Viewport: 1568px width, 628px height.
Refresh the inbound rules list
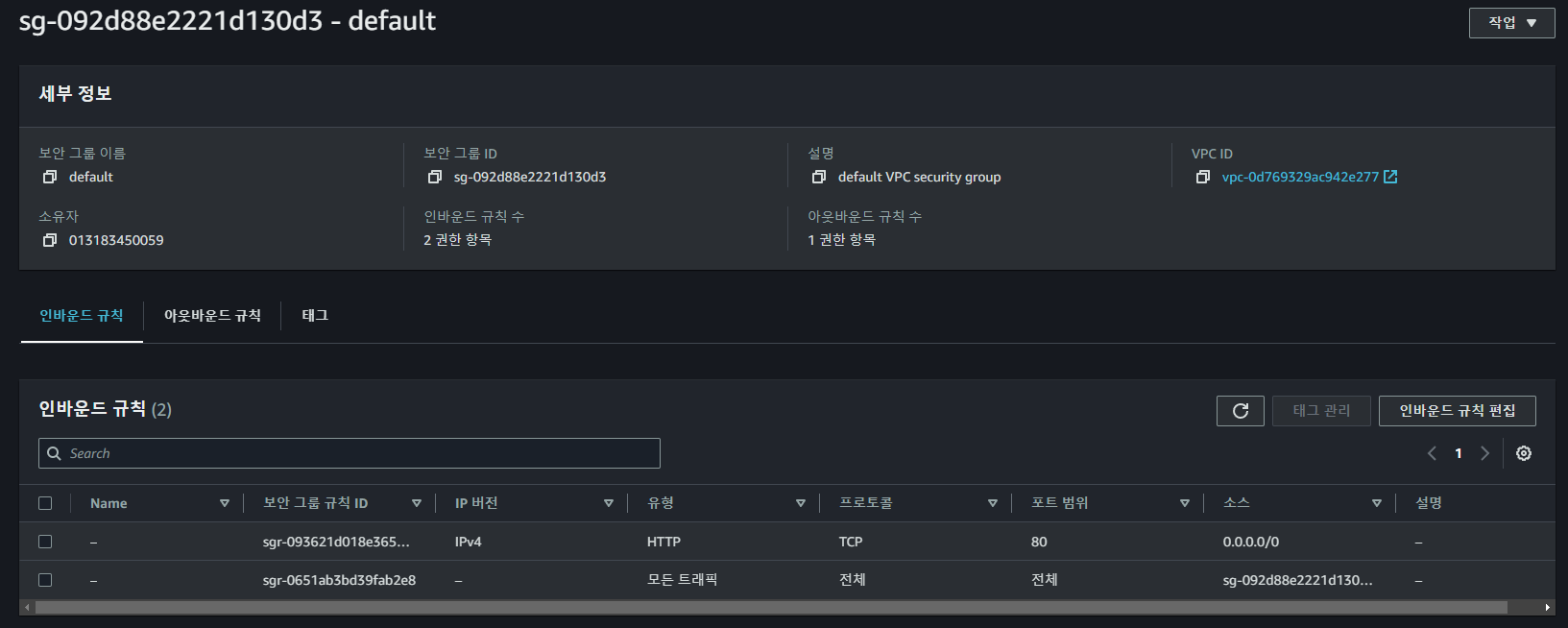1241,411
